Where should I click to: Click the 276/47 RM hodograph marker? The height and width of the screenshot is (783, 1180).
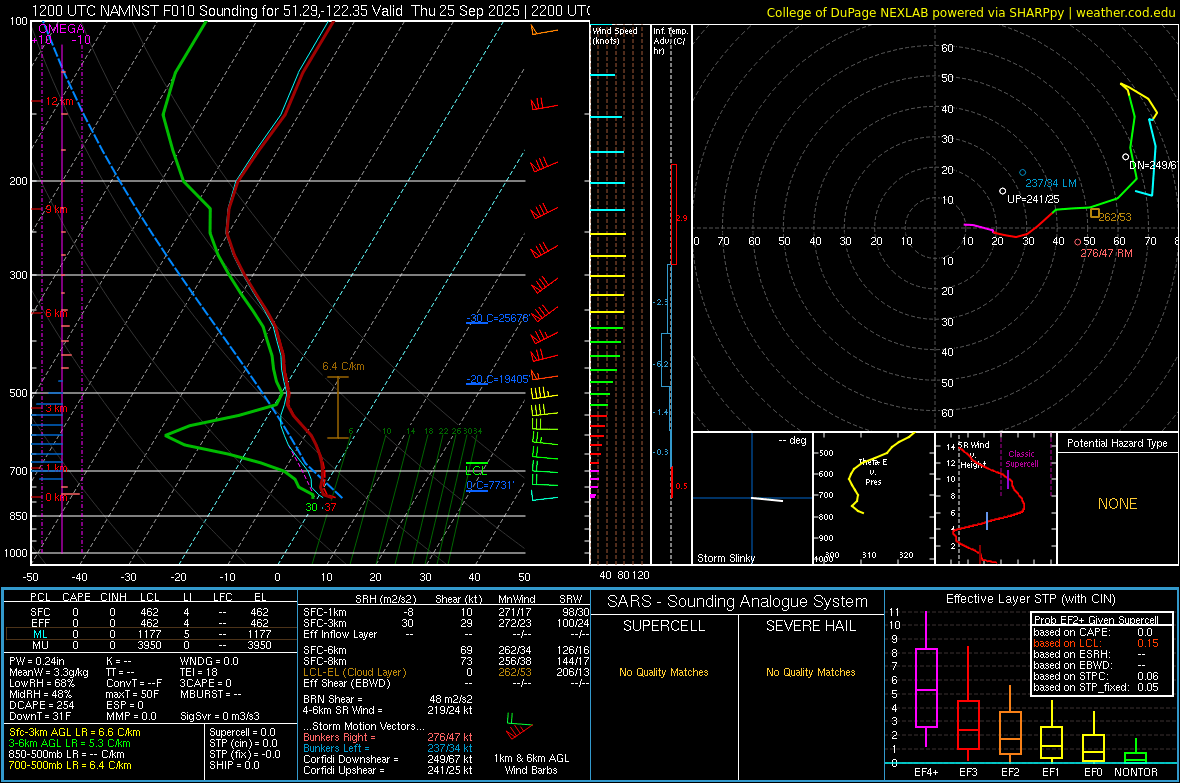[1106, 253]
